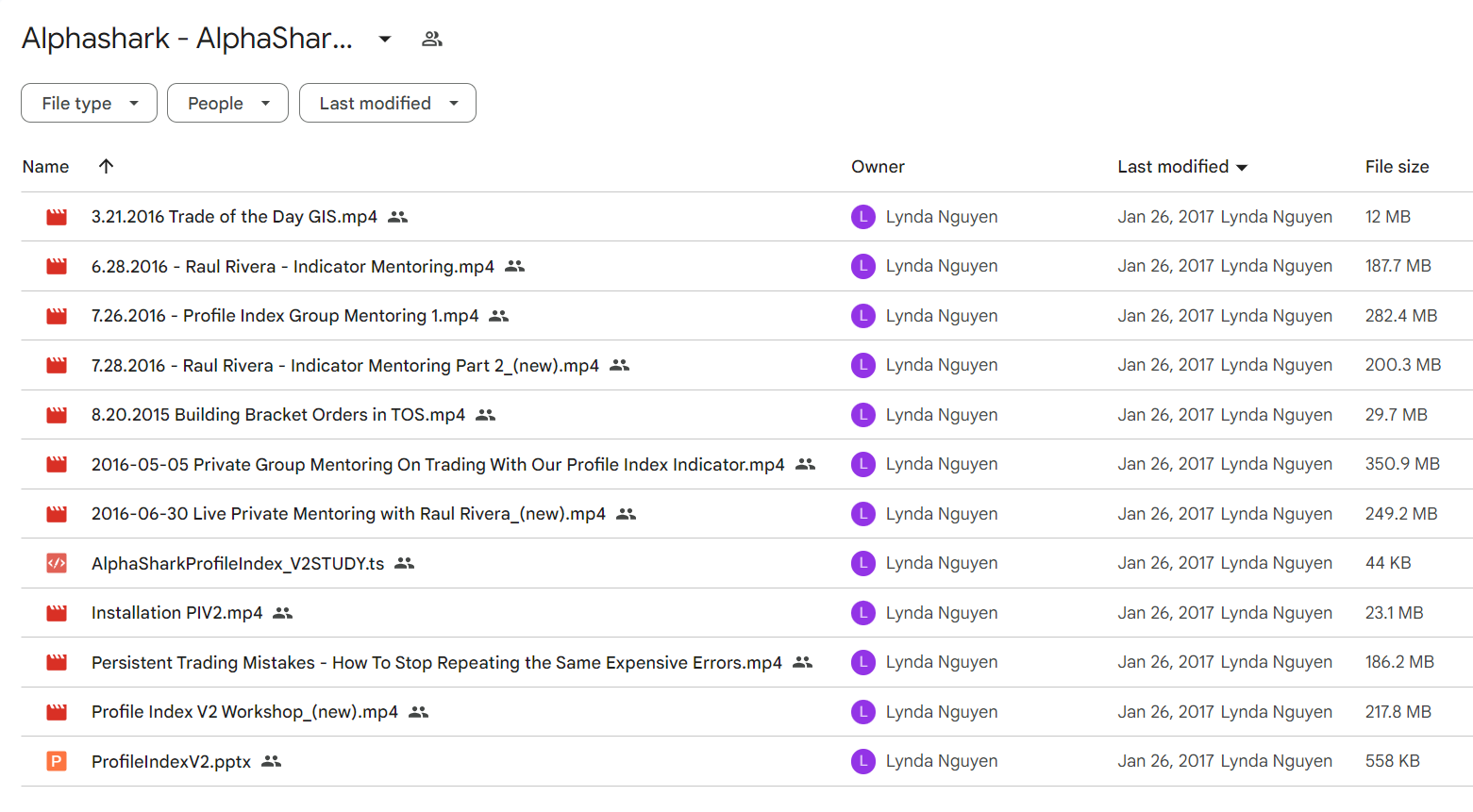Click the video icon for 8.20.2015 Building Bracket Orders in TOS.mp4
Screen dimensions: 1473x812
[x=57, y=415]
